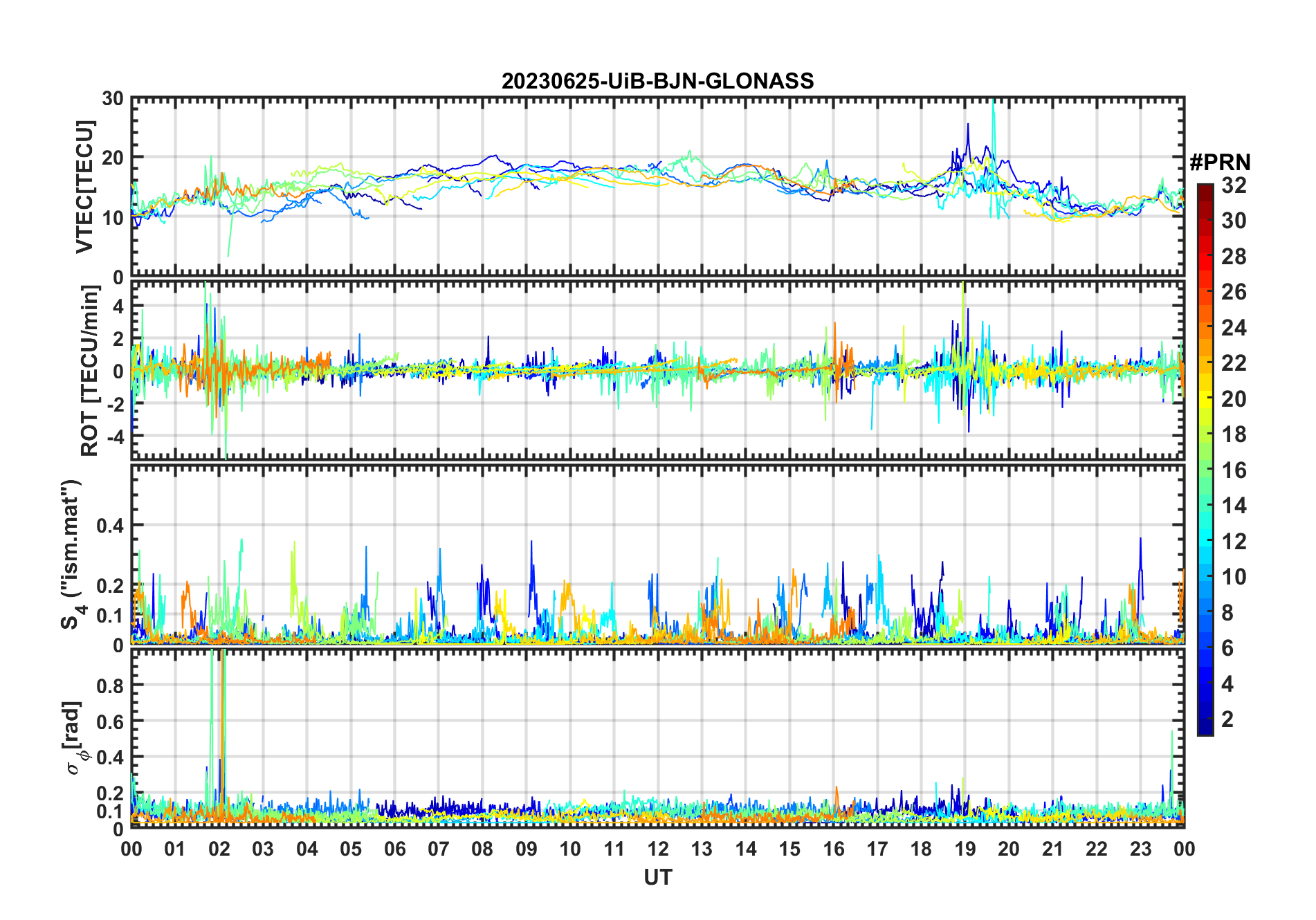Click the 21 tick label on the UT axis

click(1053, 849)
